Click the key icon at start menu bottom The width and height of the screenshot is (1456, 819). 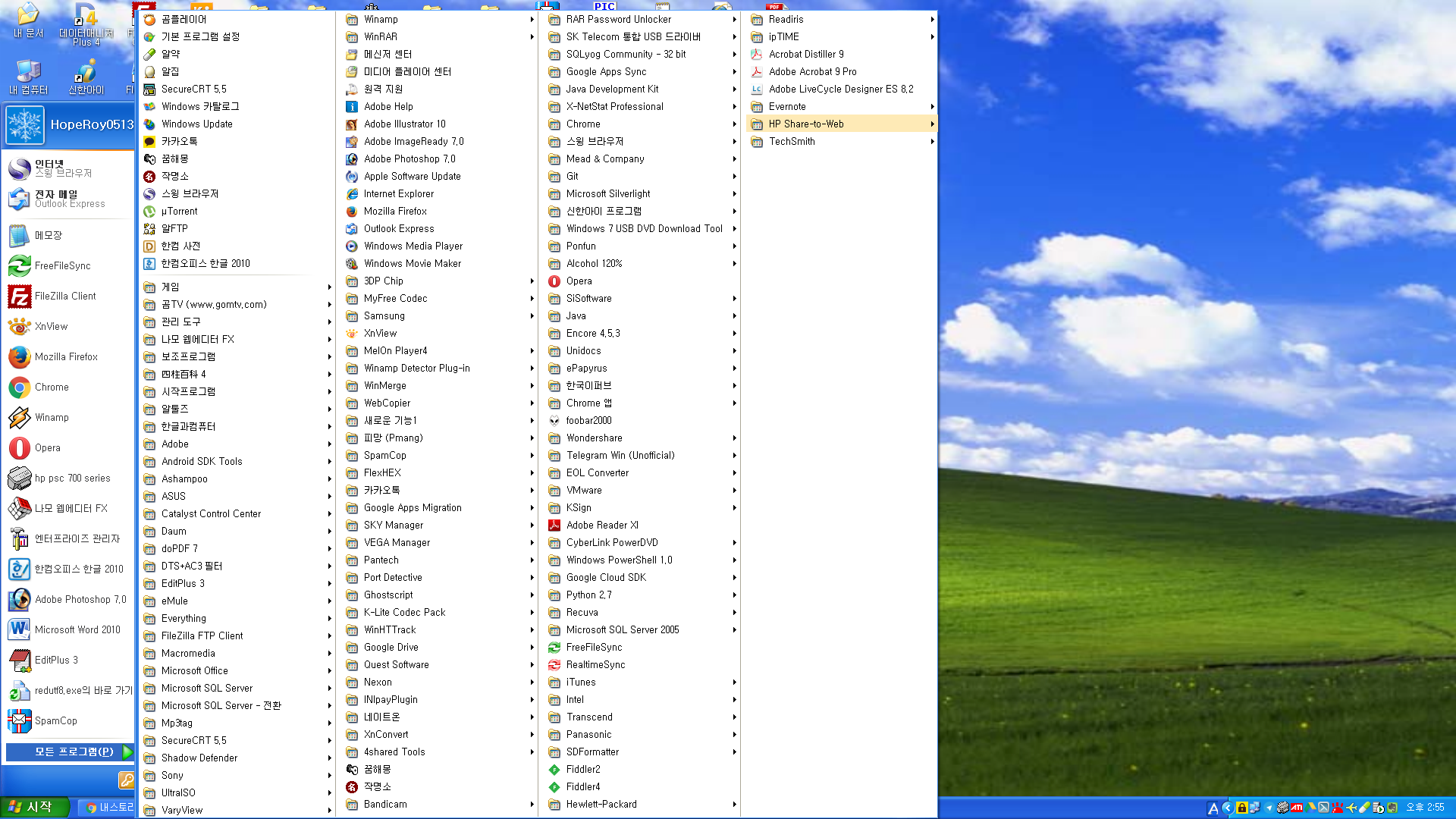[127, 780]
